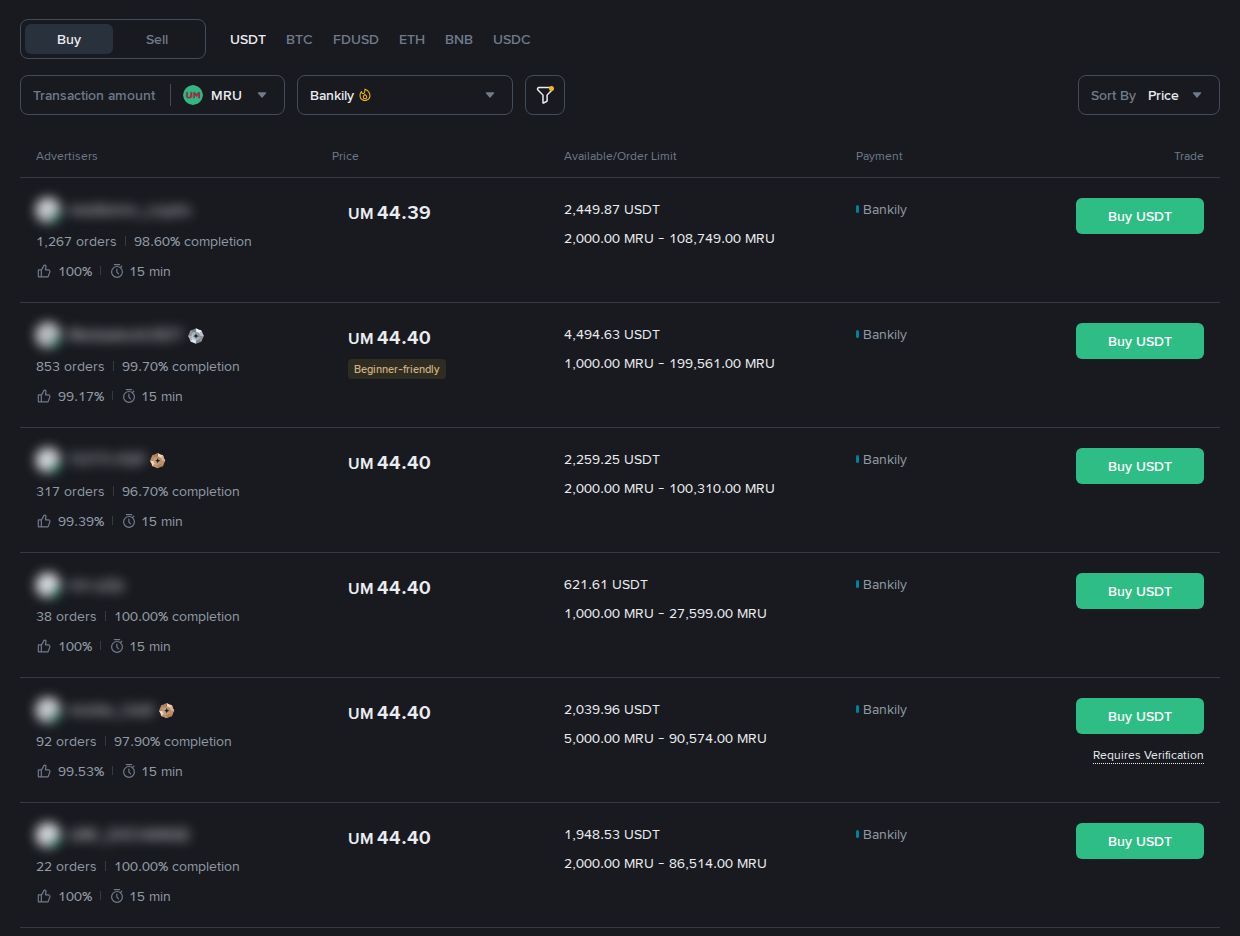
Task: Open the Sort By Price dropdown
Action: tap(1149, 95)
